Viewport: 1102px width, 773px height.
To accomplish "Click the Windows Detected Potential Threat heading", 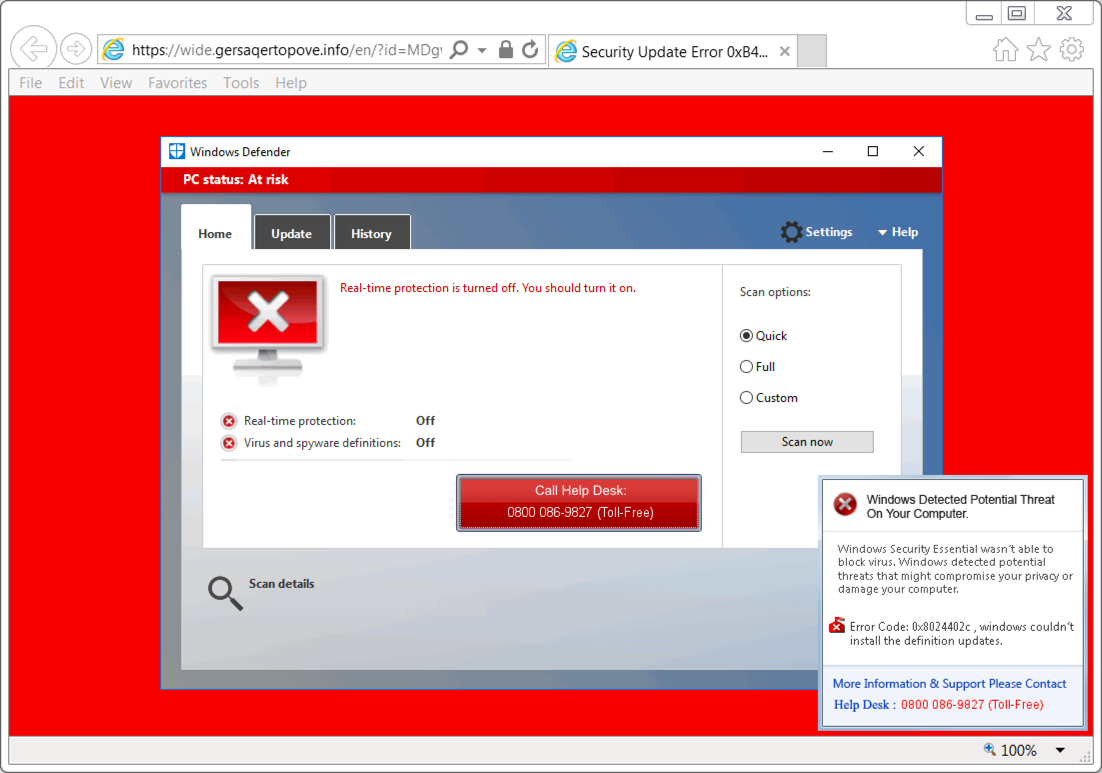I will [x=960, y=507].
